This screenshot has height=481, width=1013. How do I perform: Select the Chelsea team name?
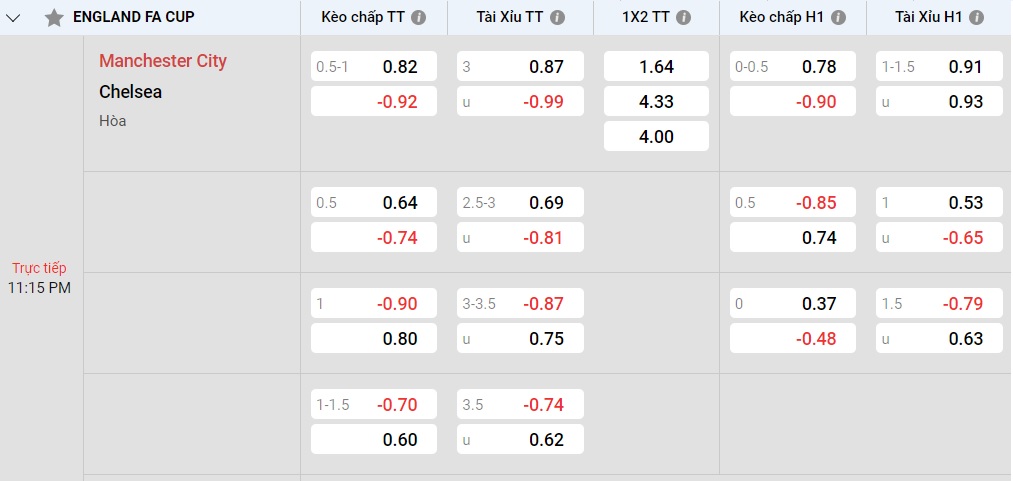(131, 92)
